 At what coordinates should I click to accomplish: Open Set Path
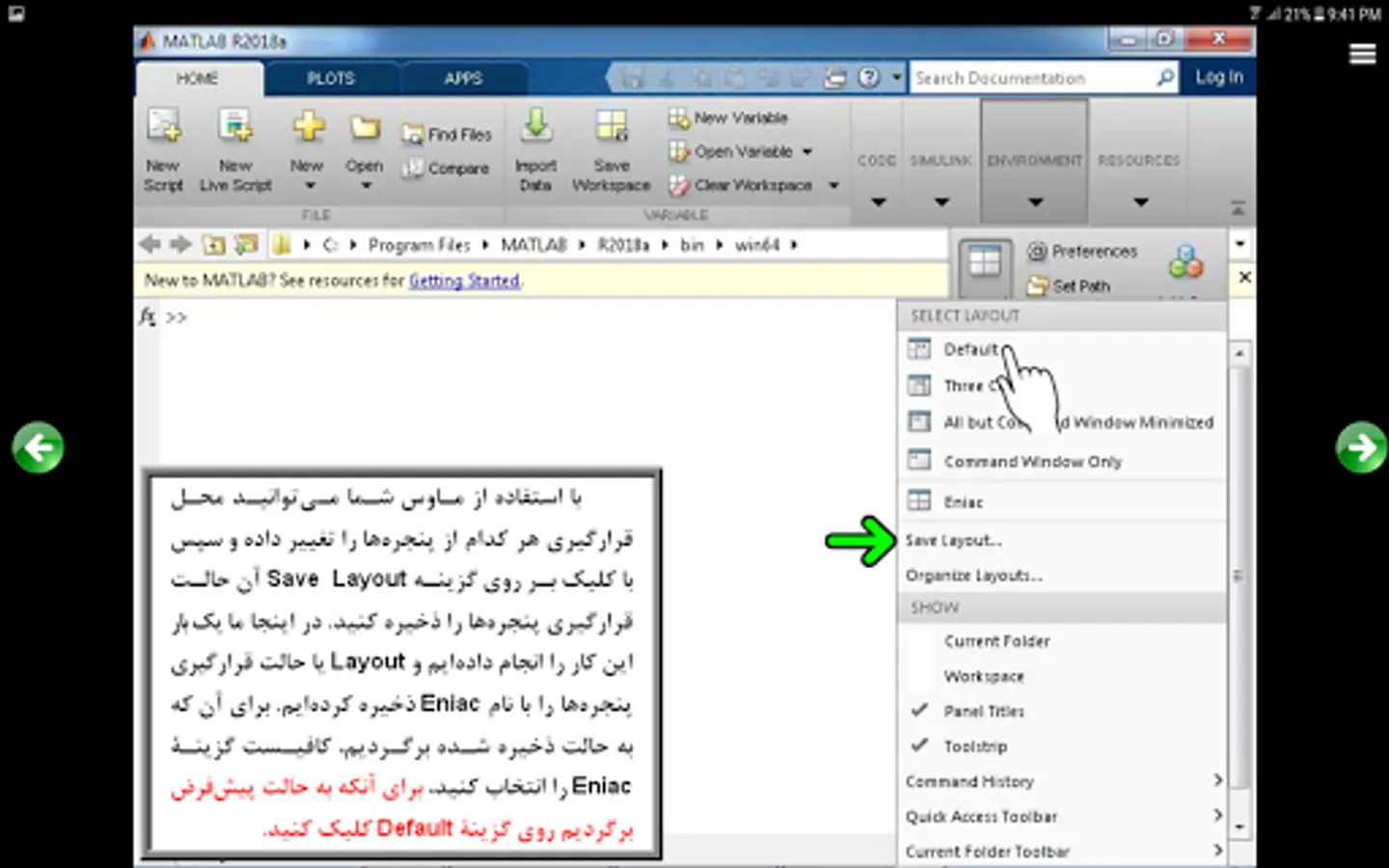(x=1069, y=285)
